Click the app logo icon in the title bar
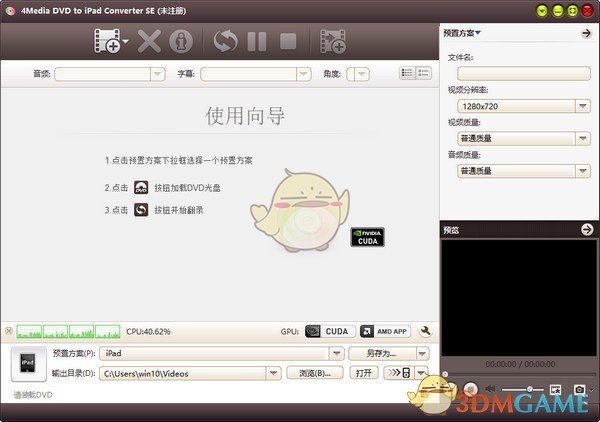 [x=10, y=11]
